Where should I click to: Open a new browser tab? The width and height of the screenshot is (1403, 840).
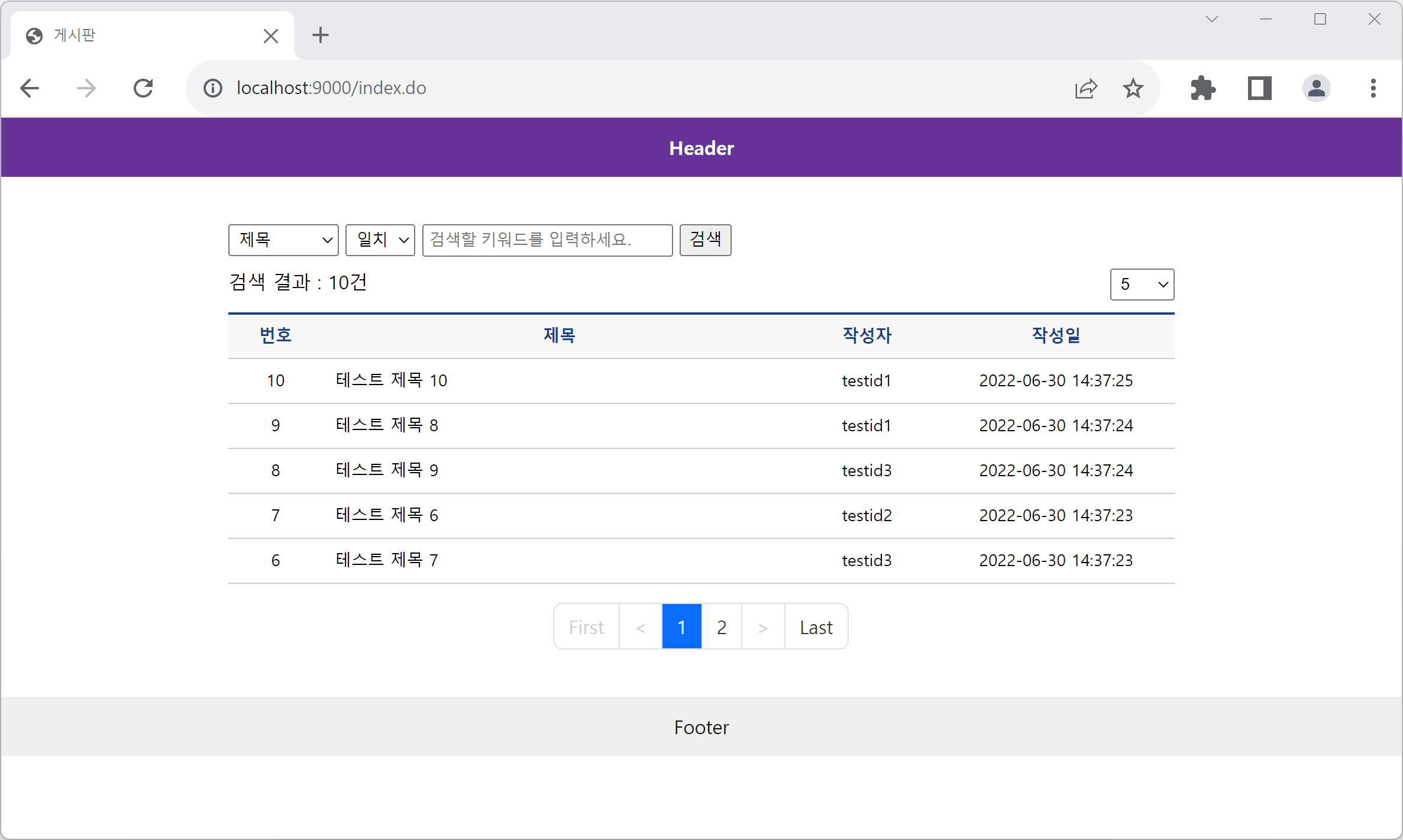point(320,35)
